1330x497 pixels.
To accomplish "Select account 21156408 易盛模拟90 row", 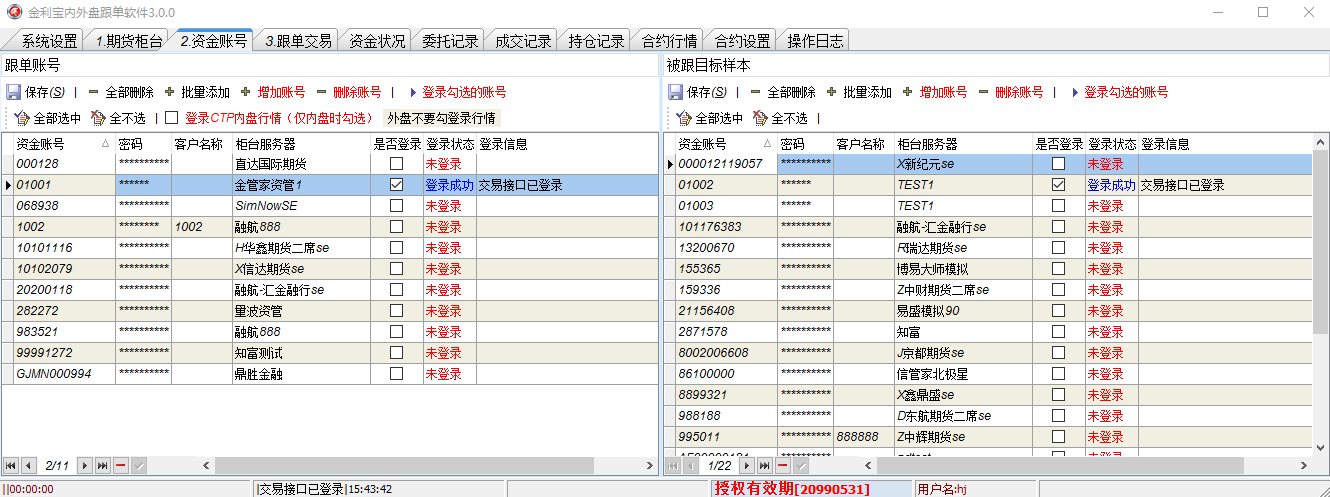I will (x=988, y=311).
